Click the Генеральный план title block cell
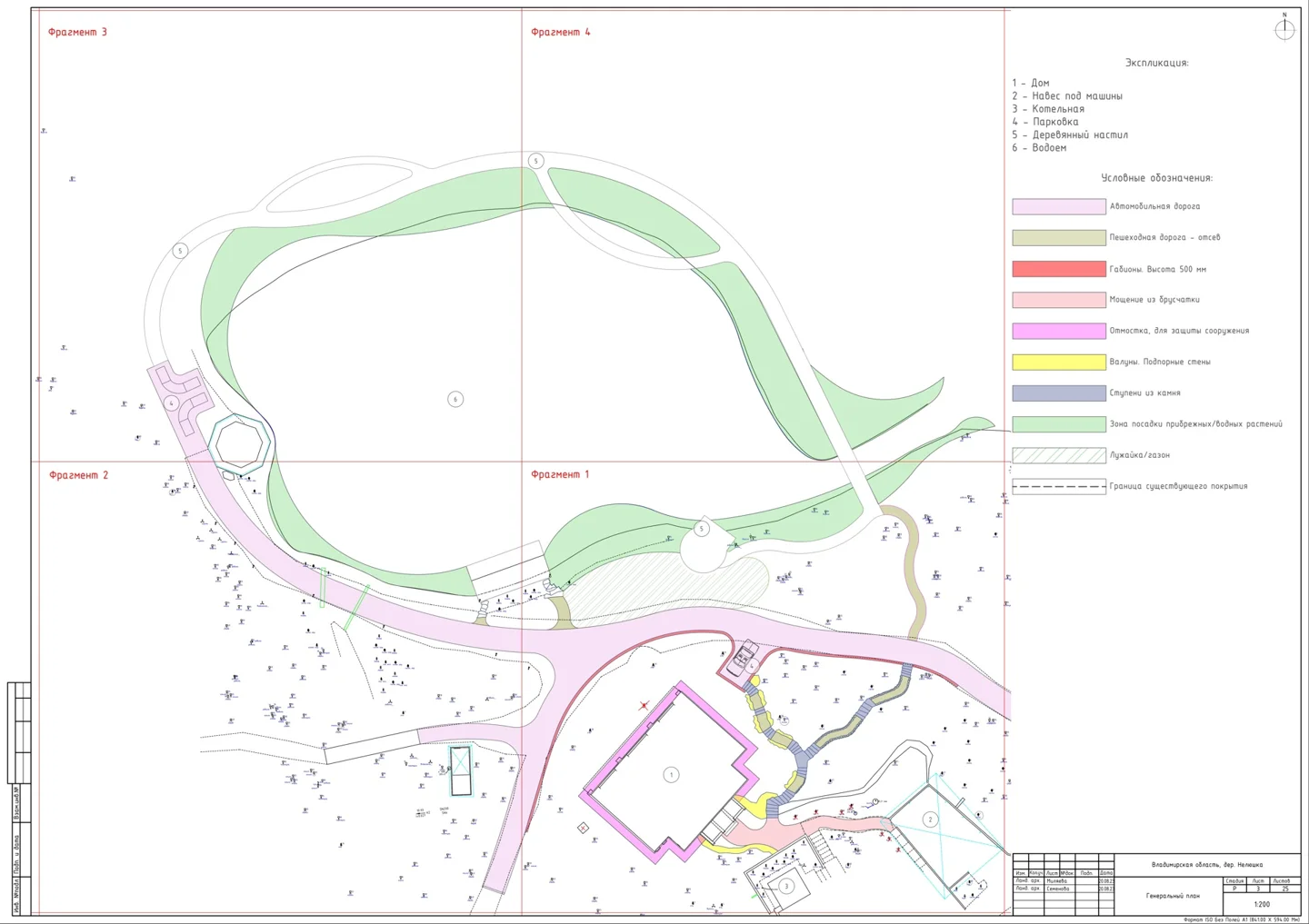Screen dimensions: 1309x924 1173,896
